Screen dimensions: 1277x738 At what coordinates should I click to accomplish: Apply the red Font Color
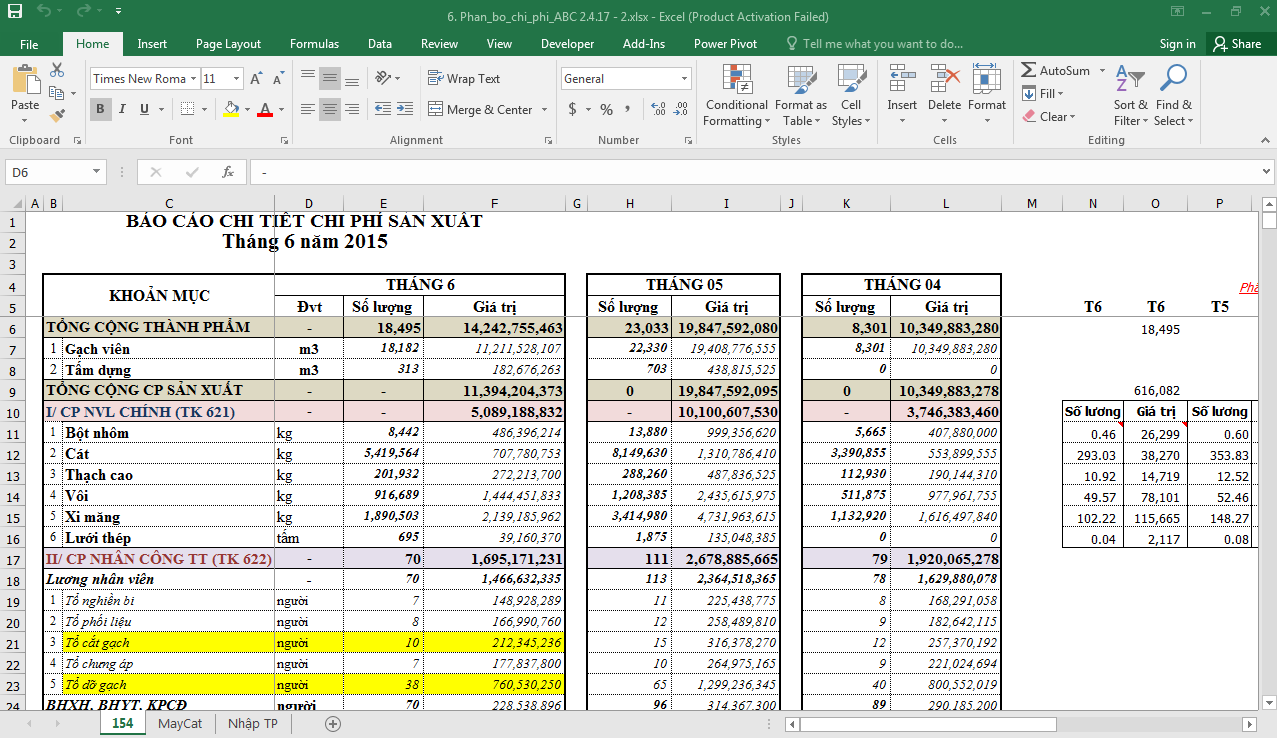pos(265,109)
